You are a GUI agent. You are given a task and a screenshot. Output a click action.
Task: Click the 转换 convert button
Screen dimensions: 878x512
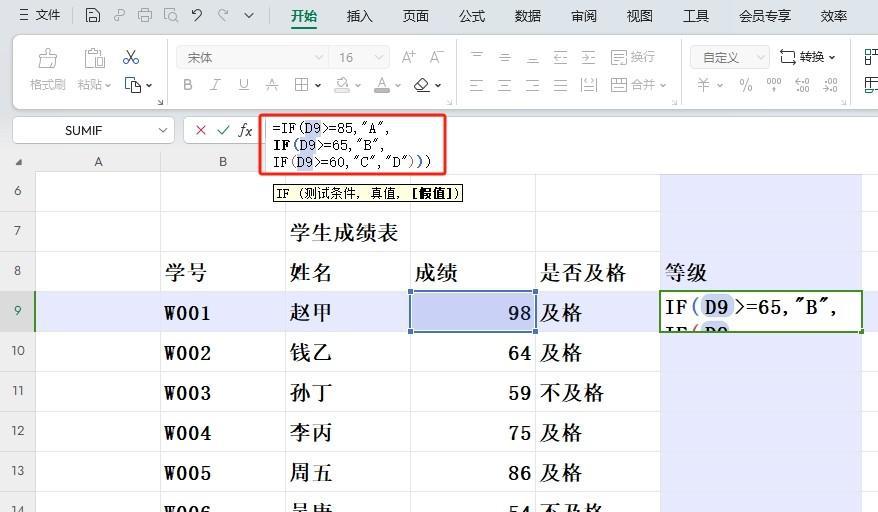coord(807,57)
